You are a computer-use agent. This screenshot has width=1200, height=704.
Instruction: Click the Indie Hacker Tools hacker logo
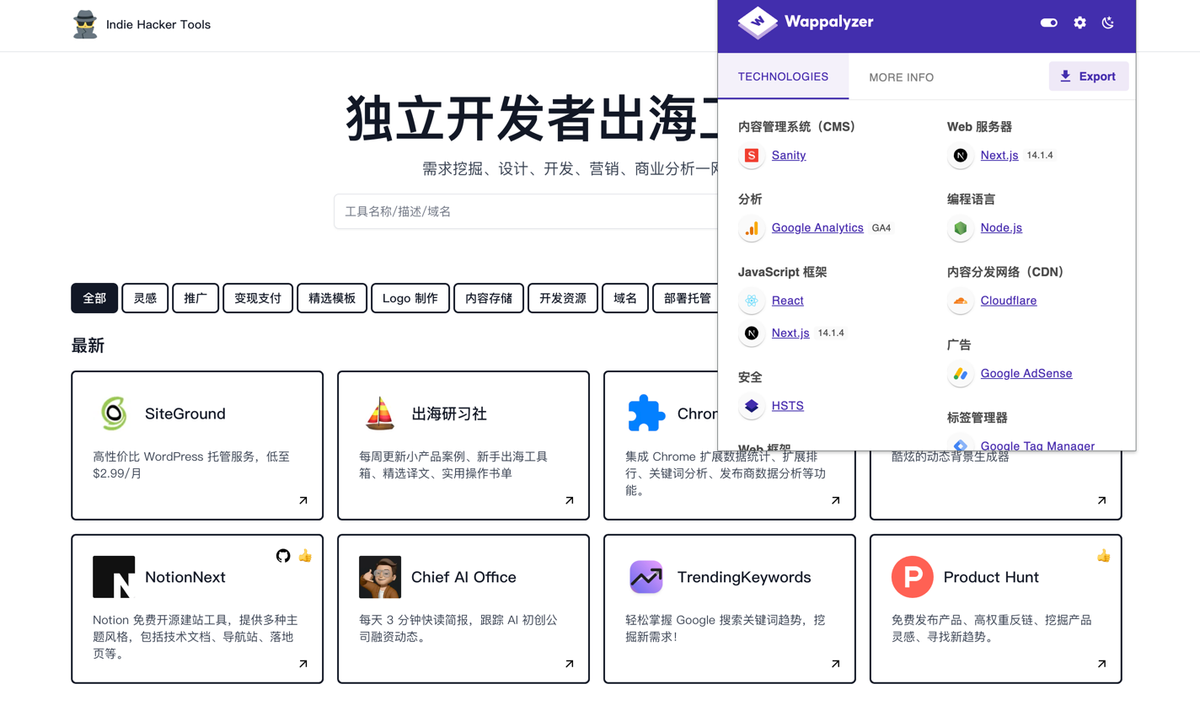point(85,24)
